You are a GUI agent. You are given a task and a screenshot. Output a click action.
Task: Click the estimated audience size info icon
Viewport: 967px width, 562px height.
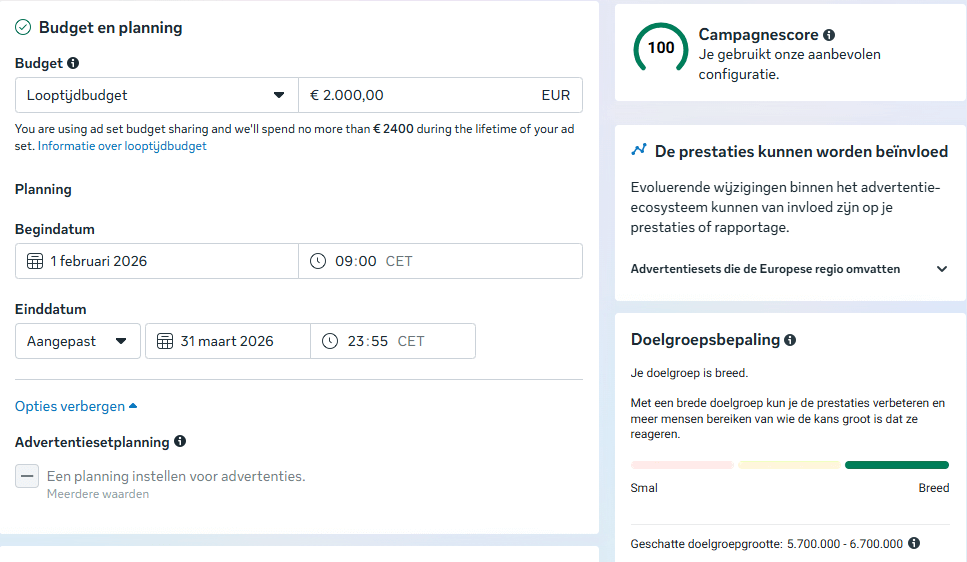click(913, 544)
